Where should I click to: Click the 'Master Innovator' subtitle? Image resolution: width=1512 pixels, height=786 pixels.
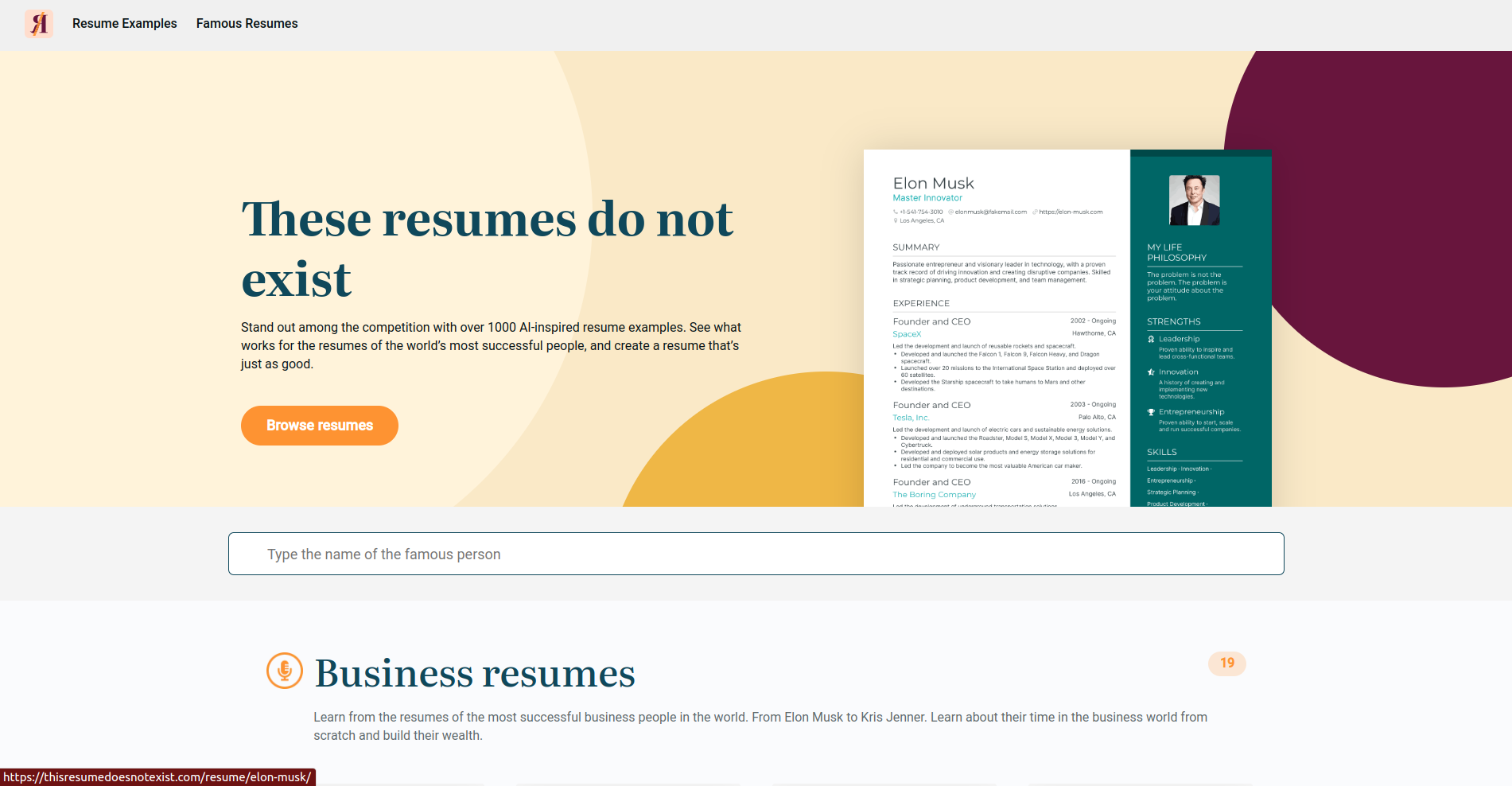927,198
